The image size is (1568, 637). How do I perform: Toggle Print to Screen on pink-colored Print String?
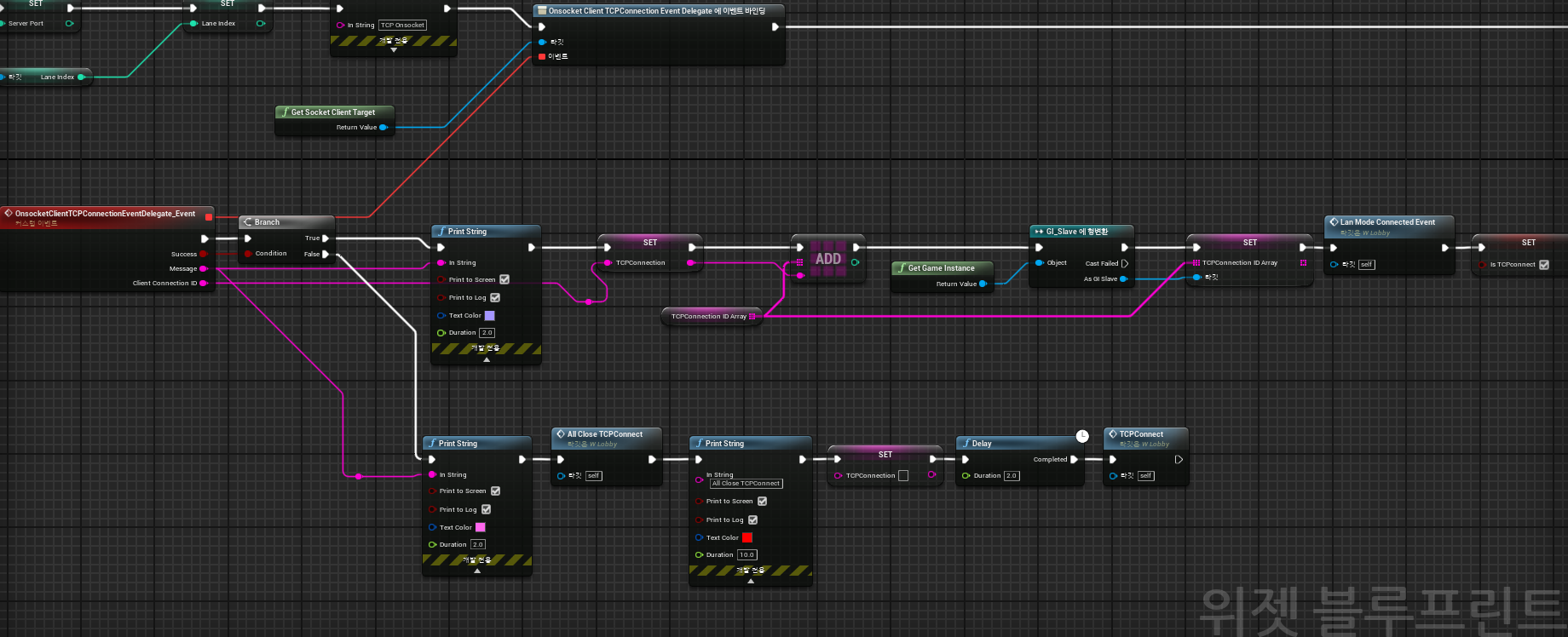pos(495,491)
